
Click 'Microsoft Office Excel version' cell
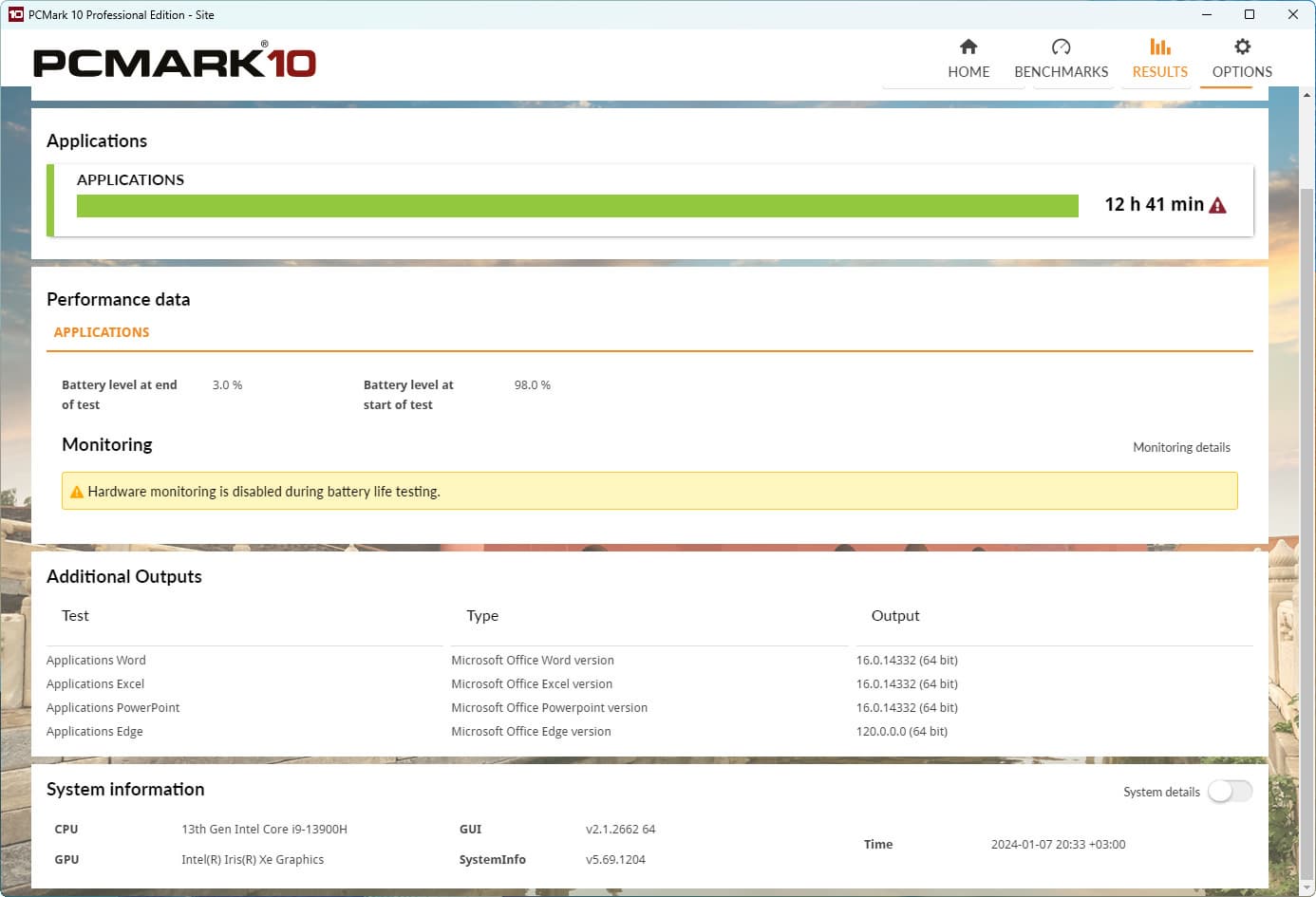pyautogui.click(x=532, y=684)
